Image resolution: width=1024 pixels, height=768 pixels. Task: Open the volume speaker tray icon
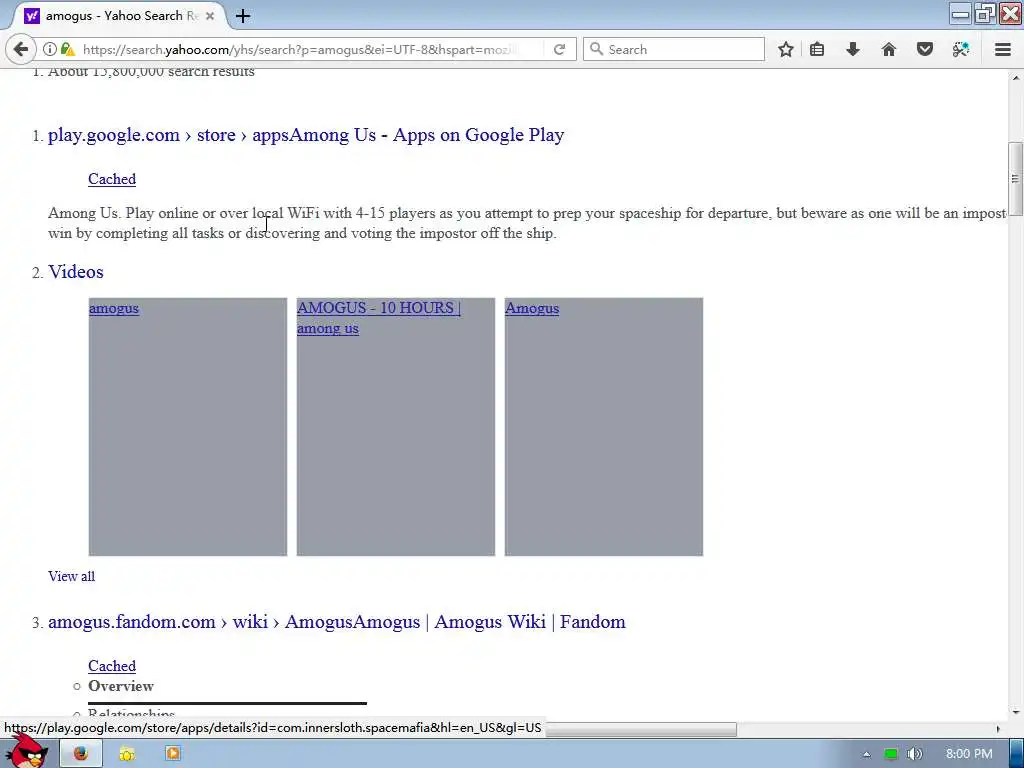coord(915,754)
